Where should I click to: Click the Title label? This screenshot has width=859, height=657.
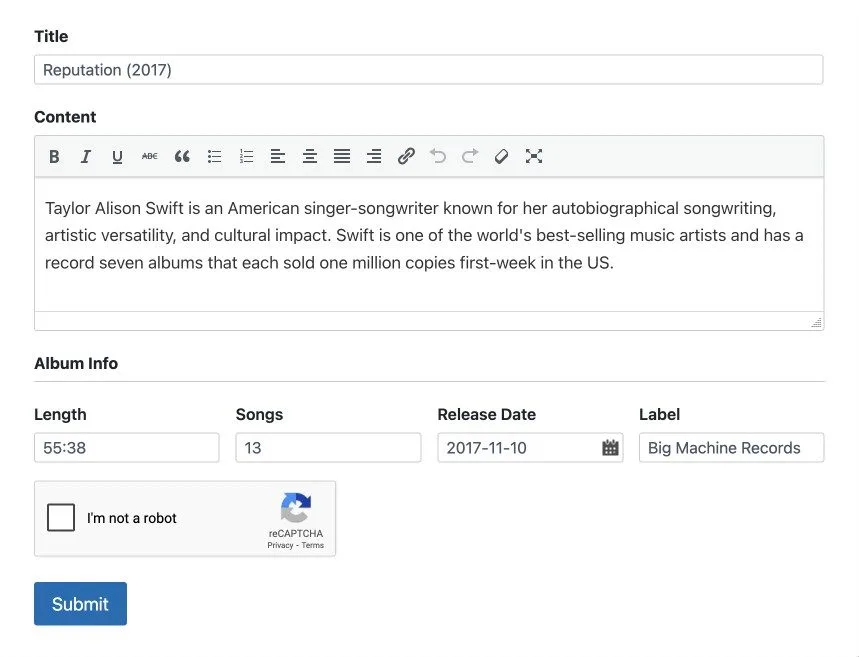51,36
